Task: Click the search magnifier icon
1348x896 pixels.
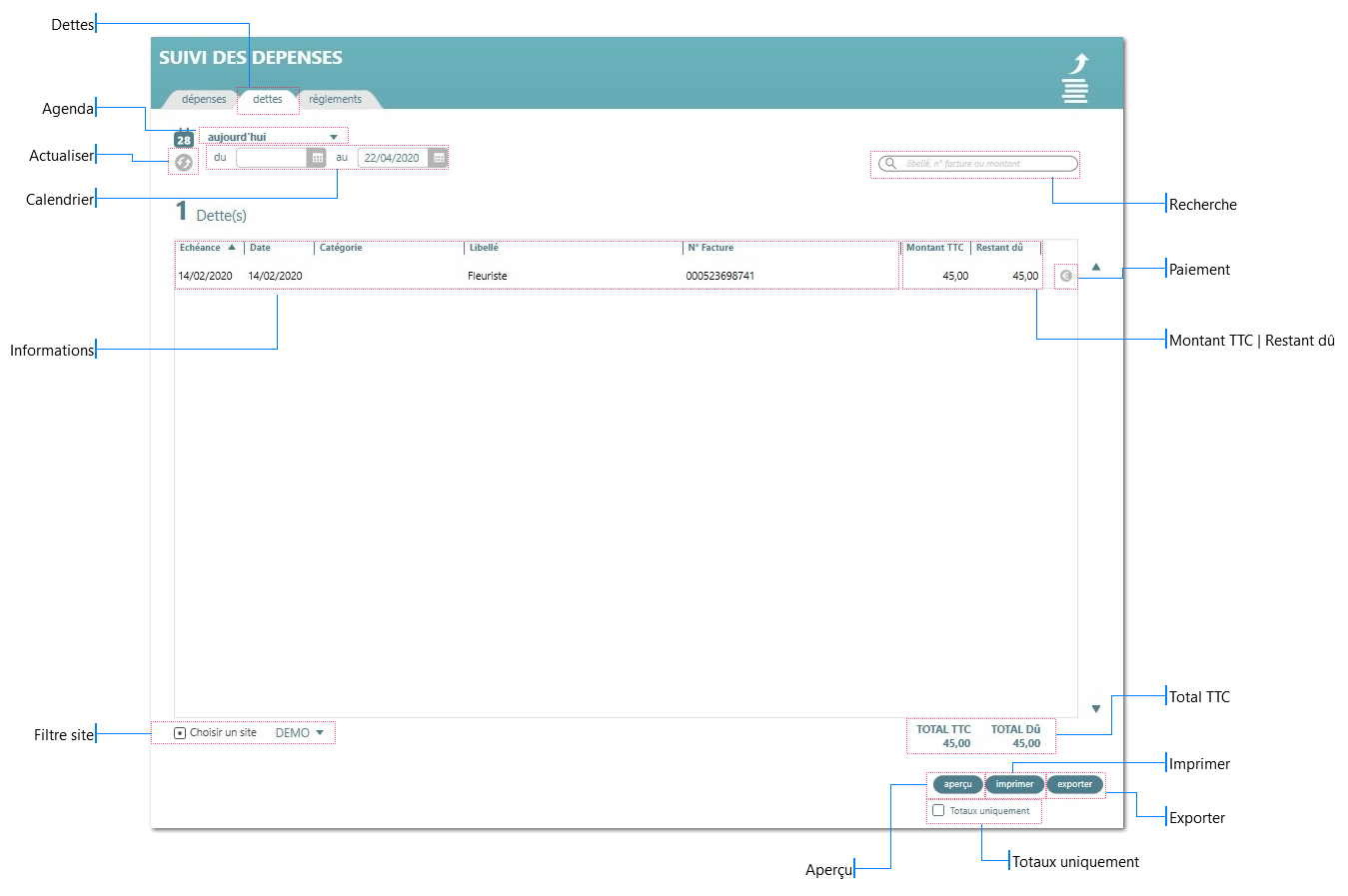Action: pyautogui.click(x=889, y=164)
